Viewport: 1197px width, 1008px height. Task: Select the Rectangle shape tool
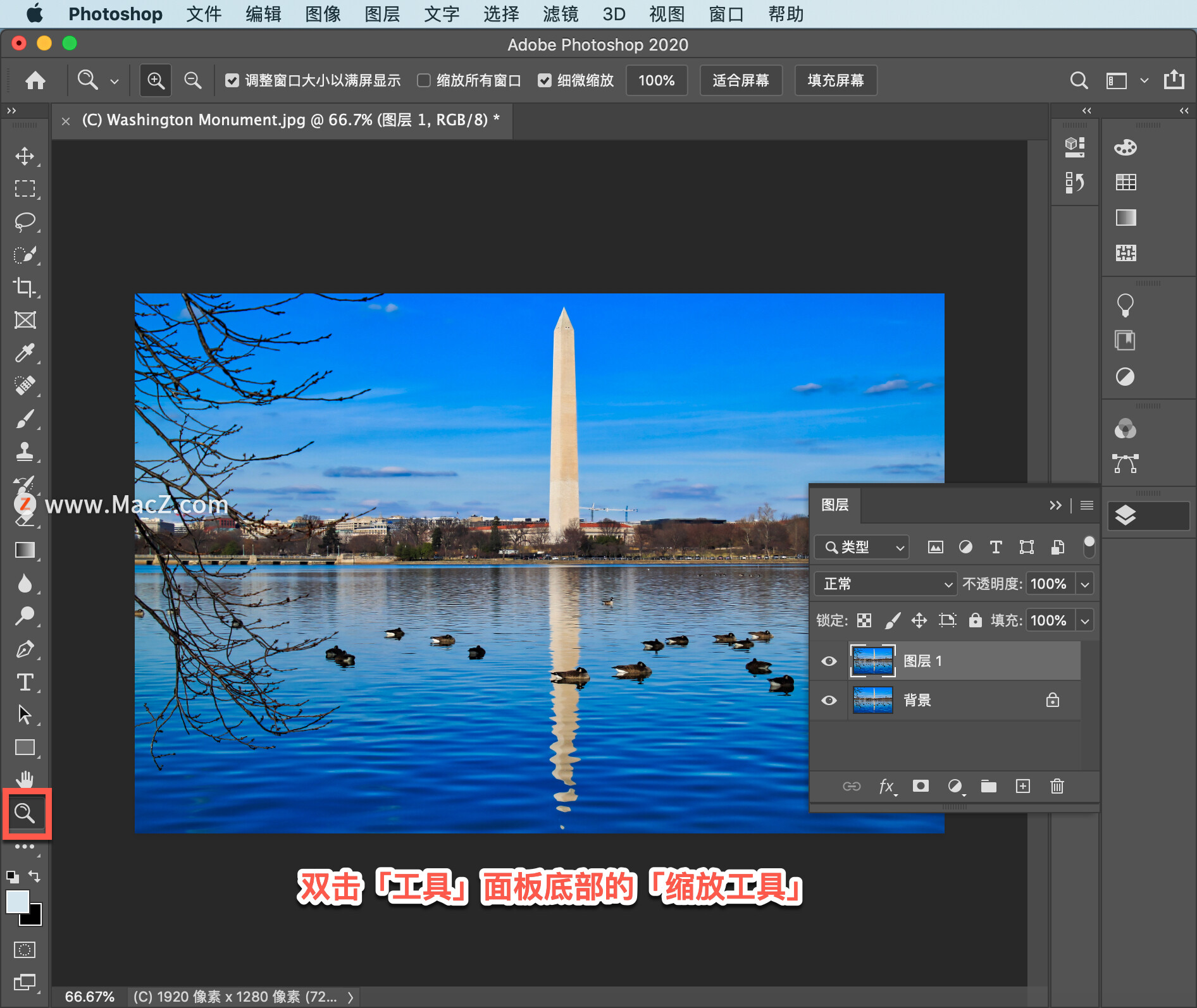point(25,747)
